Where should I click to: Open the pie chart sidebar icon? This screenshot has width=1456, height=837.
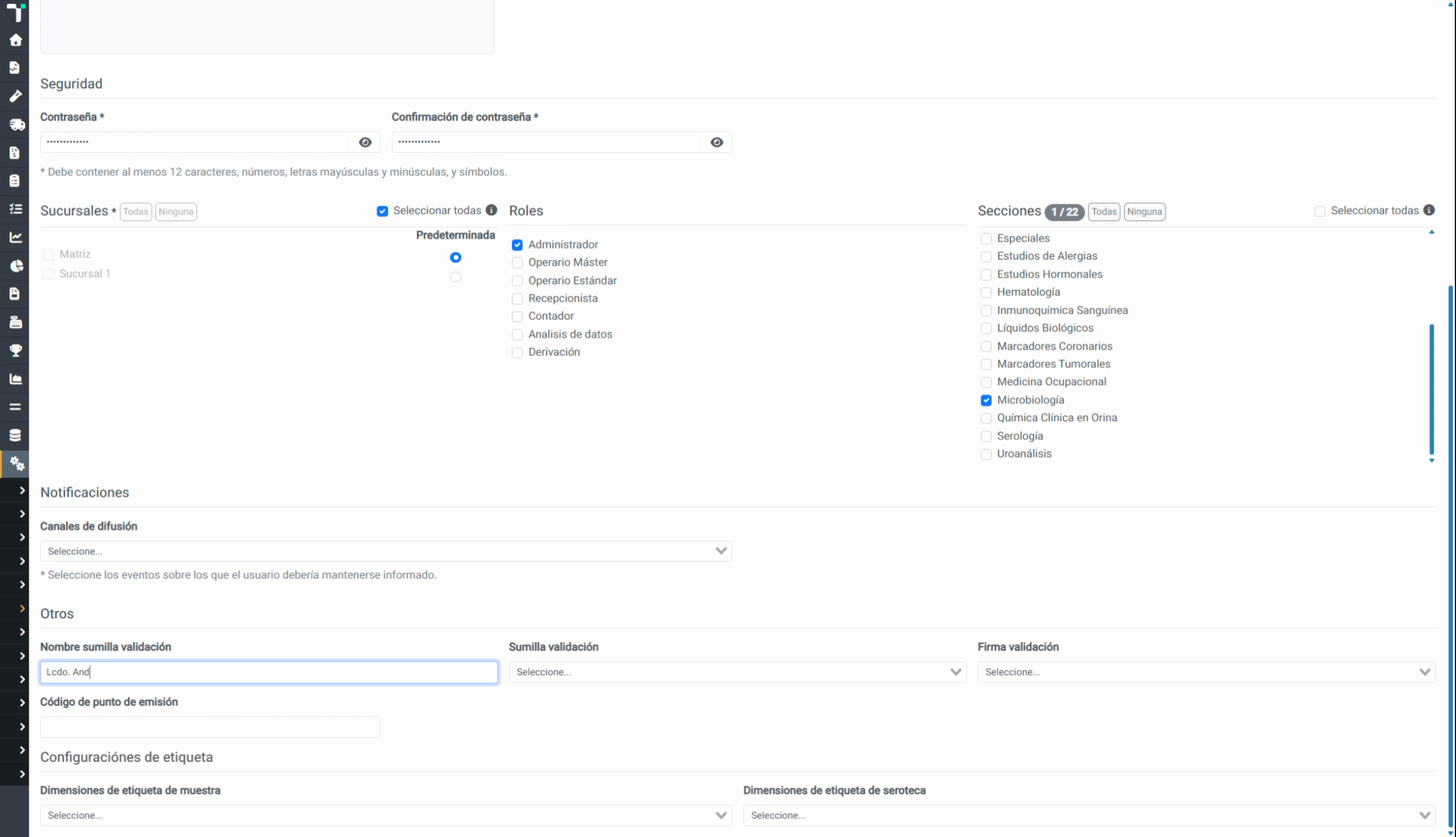point(16,266)
